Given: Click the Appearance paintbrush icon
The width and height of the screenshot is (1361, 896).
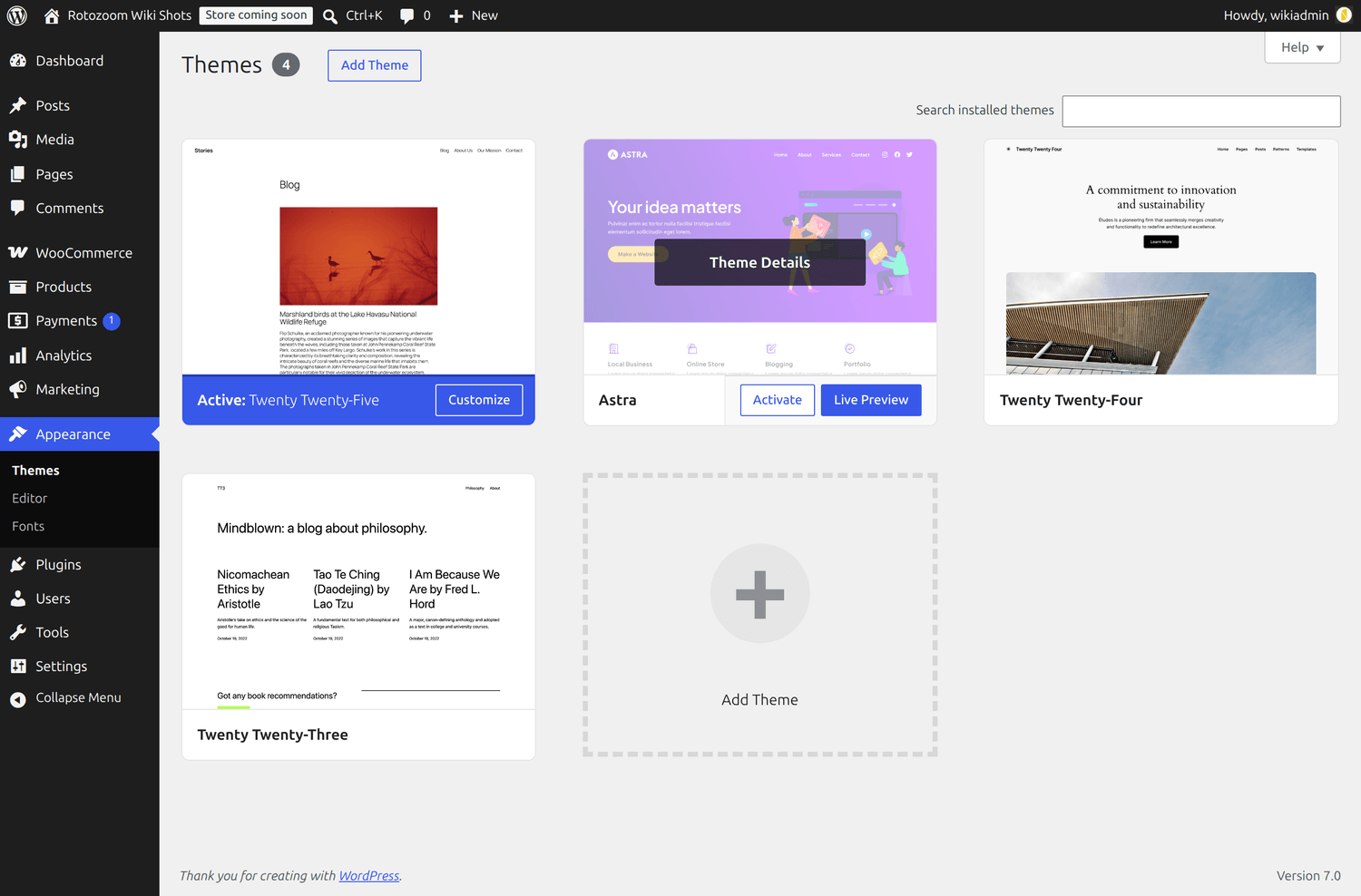Looking at the screenshot, I should [18, 434].
